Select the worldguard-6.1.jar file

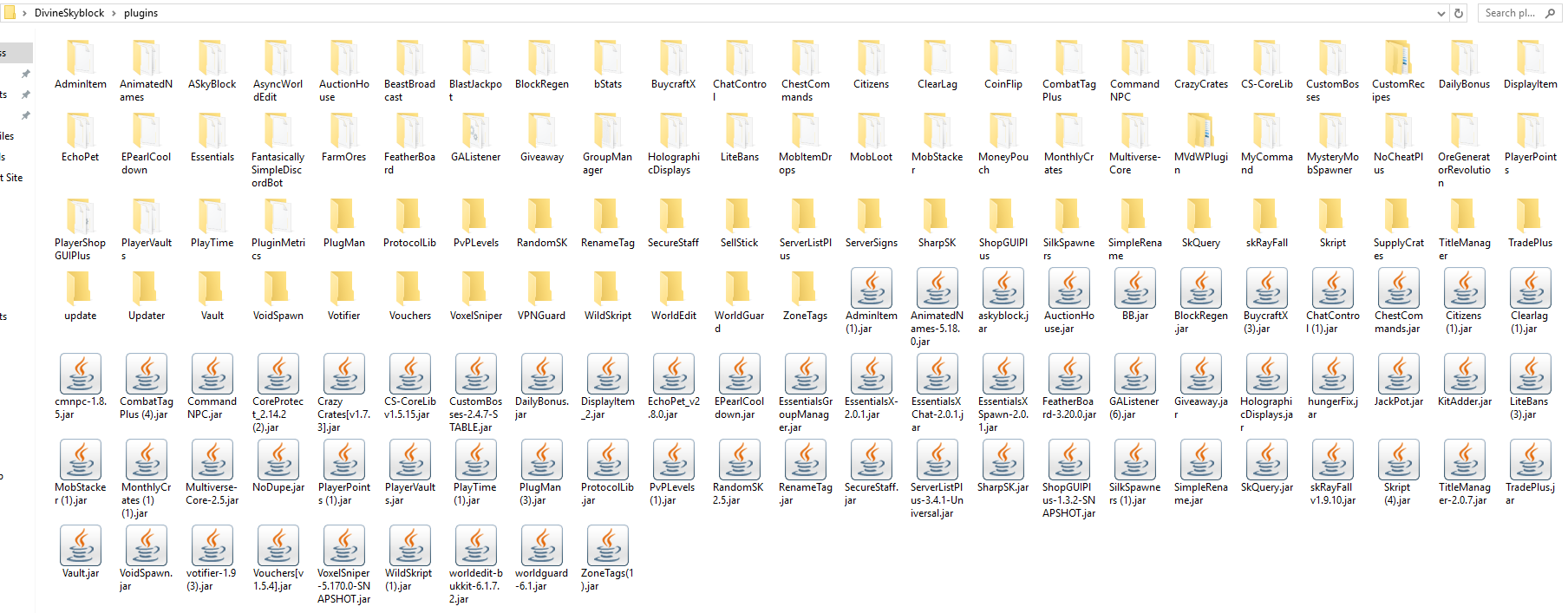(542, 558)
